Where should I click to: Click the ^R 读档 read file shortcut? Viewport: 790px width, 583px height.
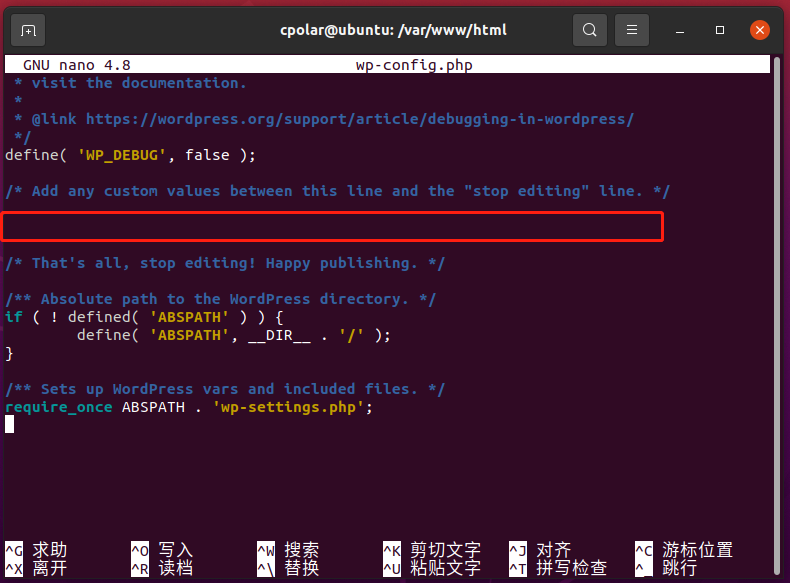coord(162,568)
